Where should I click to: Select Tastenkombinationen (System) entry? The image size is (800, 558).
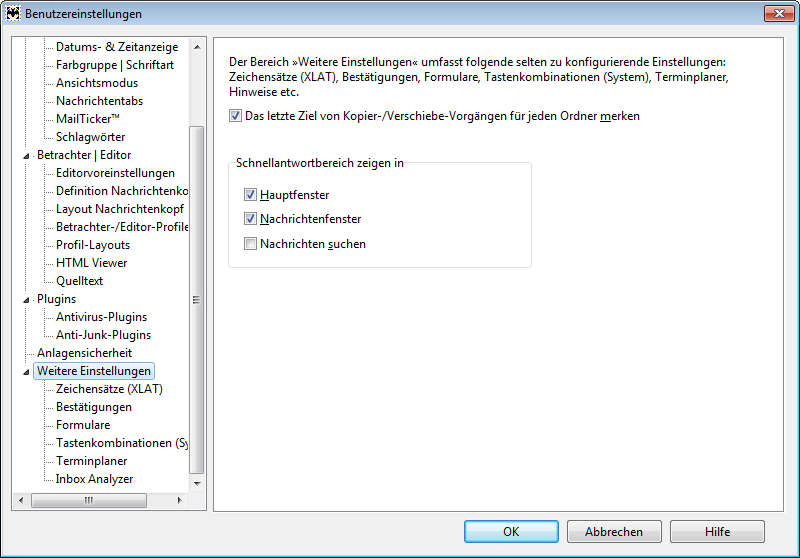[122, 443]
